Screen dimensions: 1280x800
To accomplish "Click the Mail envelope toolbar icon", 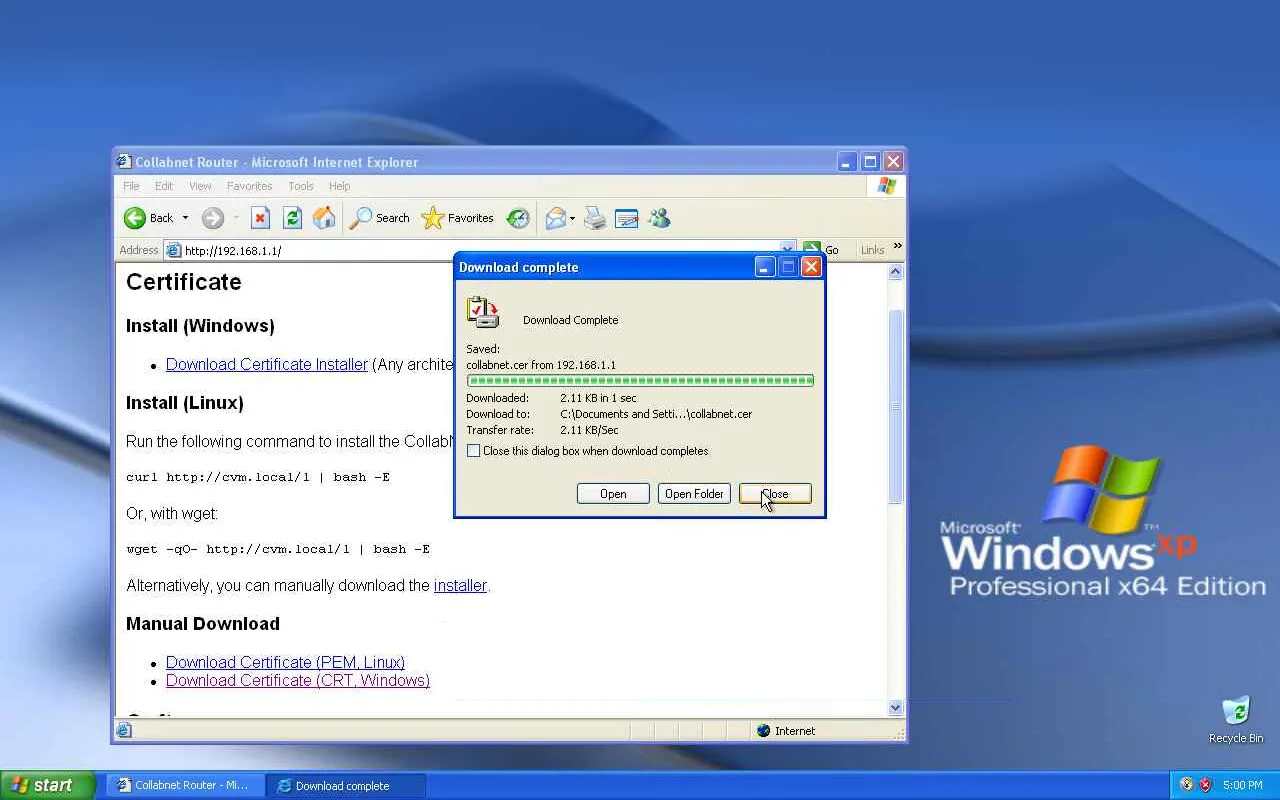I will point(556,218).
